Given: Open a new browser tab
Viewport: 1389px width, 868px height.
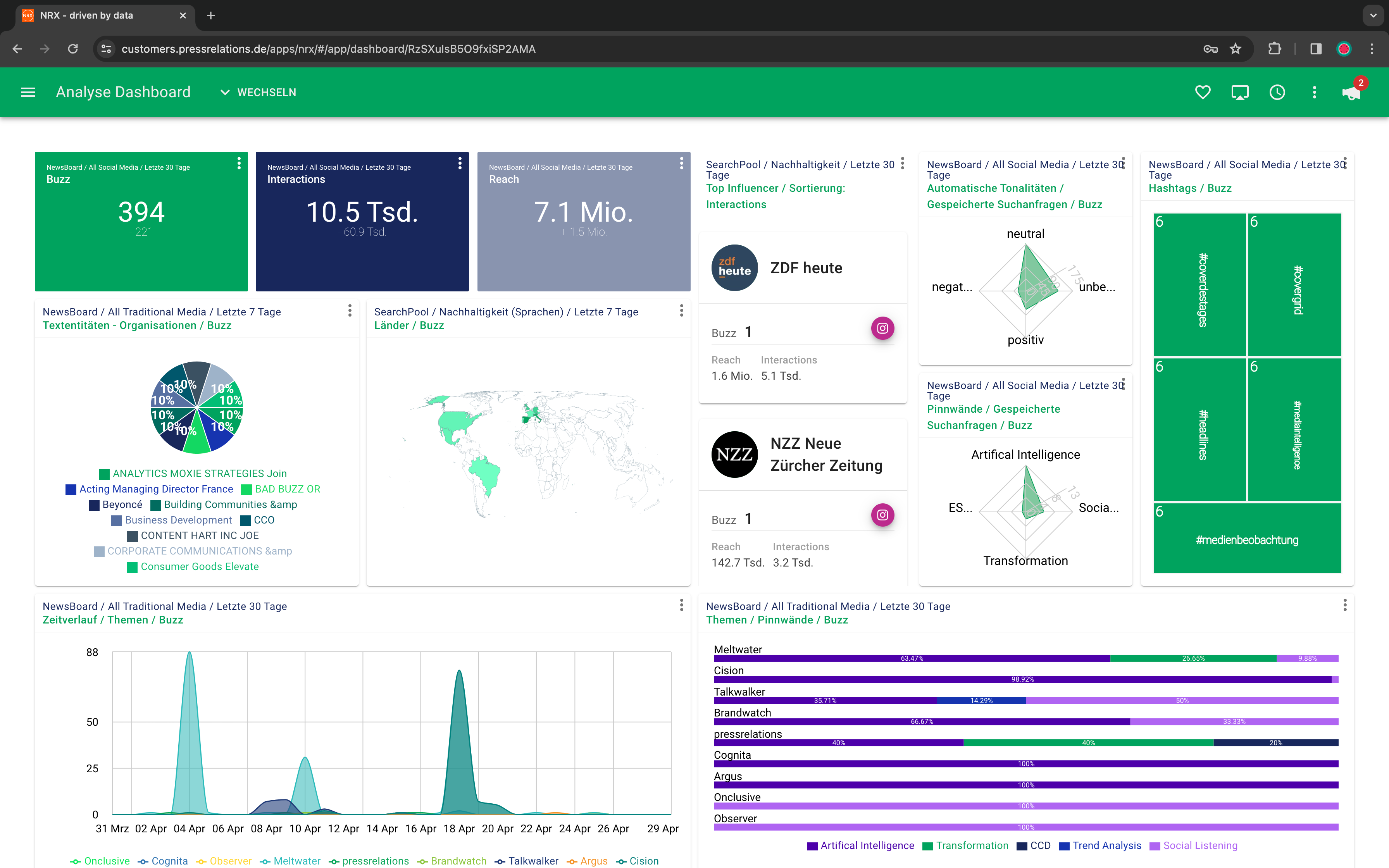Looking at the screenshot, I should click(x=211, y=15).
